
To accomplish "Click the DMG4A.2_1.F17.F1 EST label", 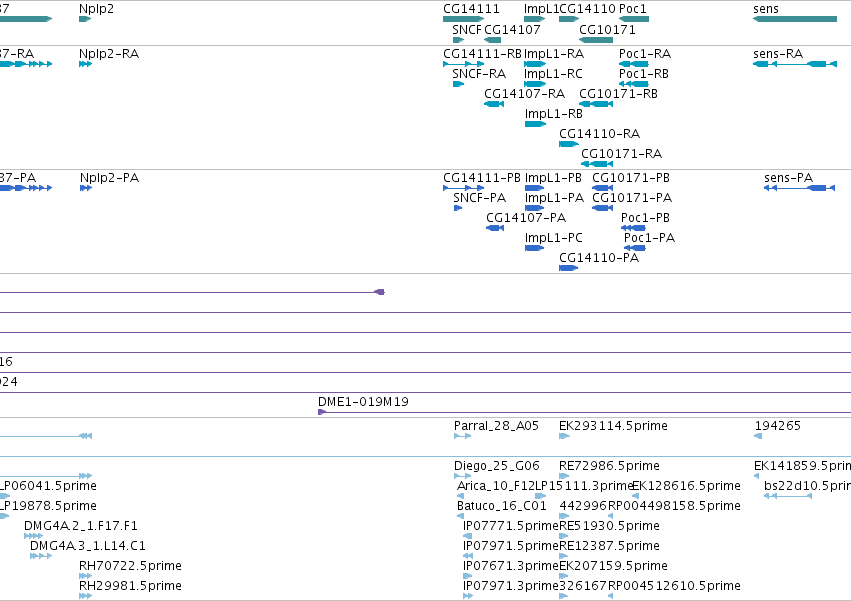I will click(81, 526).
